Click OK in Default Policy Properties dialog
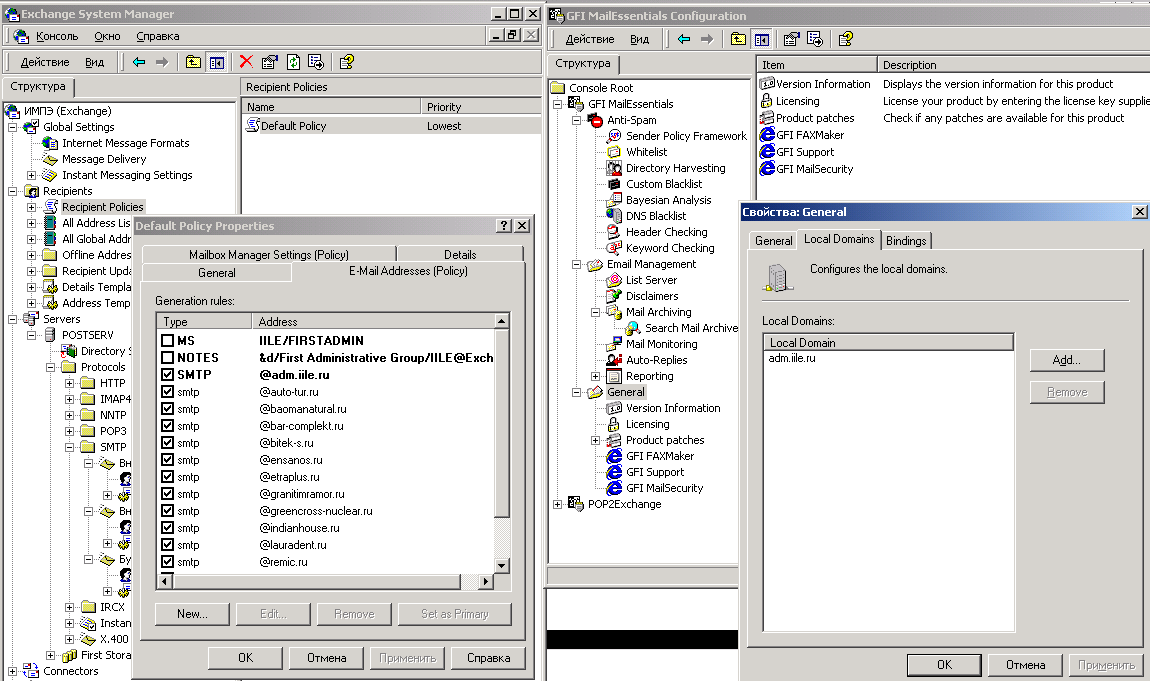1150x681 pixels. click(x=245, y=658)
